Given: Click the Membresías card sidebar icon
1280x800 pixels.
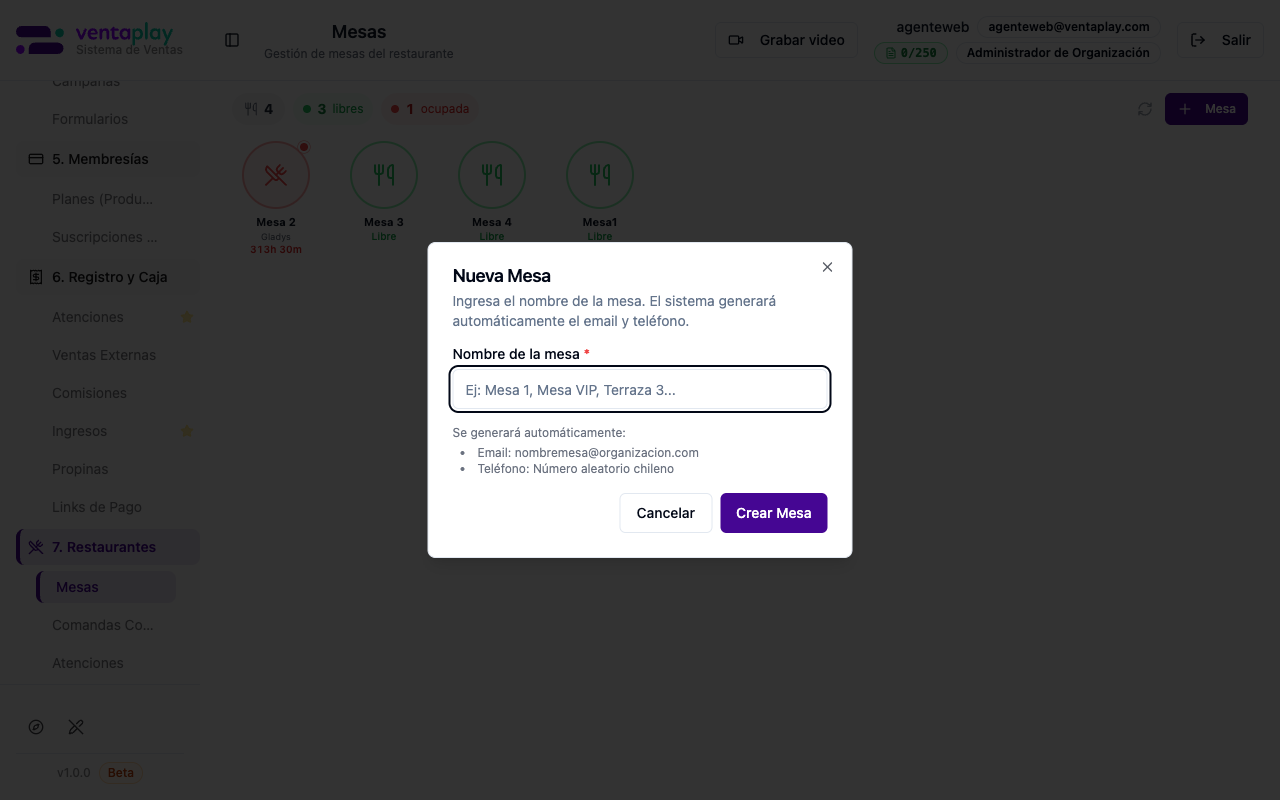Looking at the screenshot, I should [x=35, y=158].
